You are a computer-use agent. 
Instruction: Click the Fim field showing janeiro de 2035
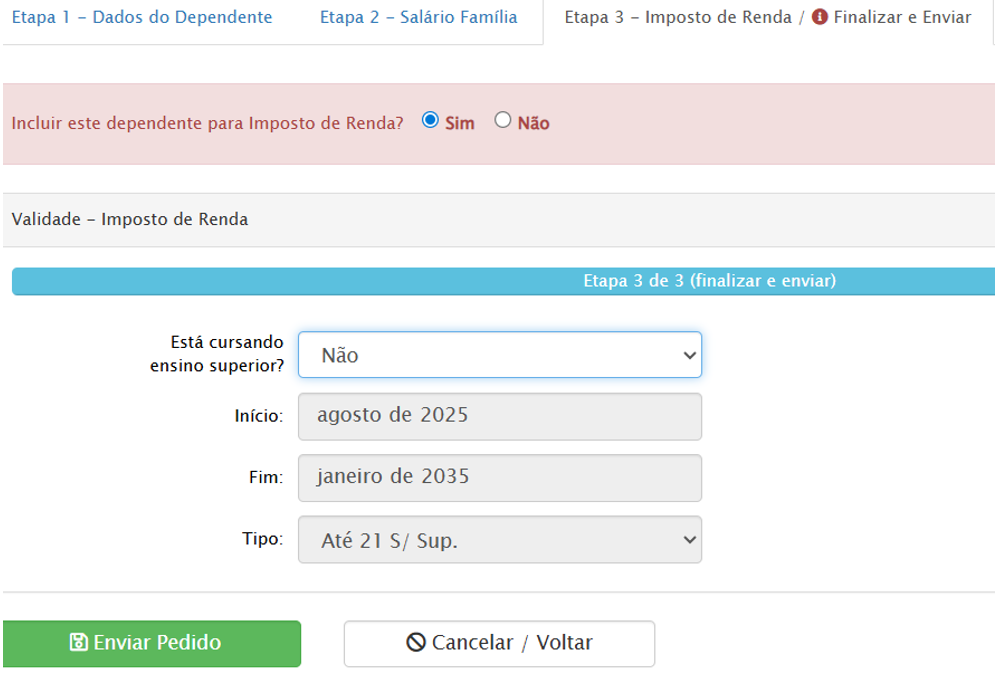(500, 478)
